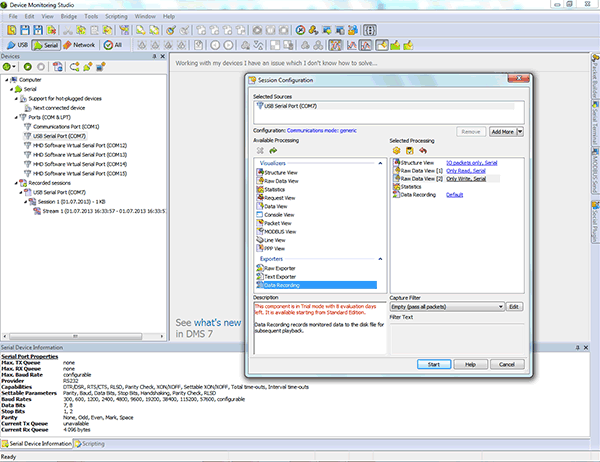Toggle the Serial device filter
Screen dimensions: 600x462
(x=46, y=45)
